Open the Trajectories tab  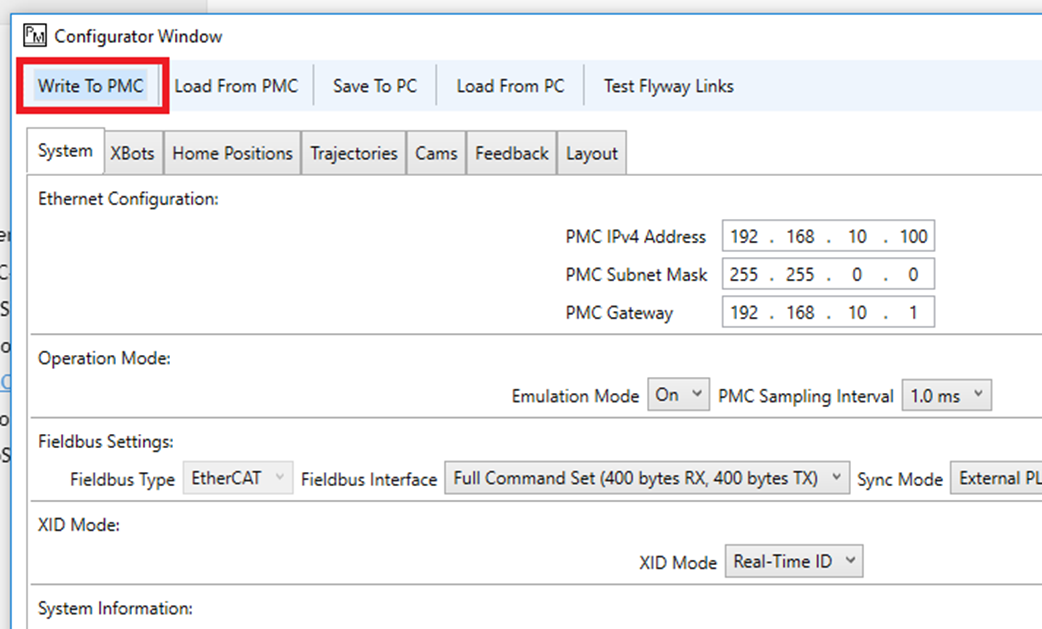click(353, 153)
